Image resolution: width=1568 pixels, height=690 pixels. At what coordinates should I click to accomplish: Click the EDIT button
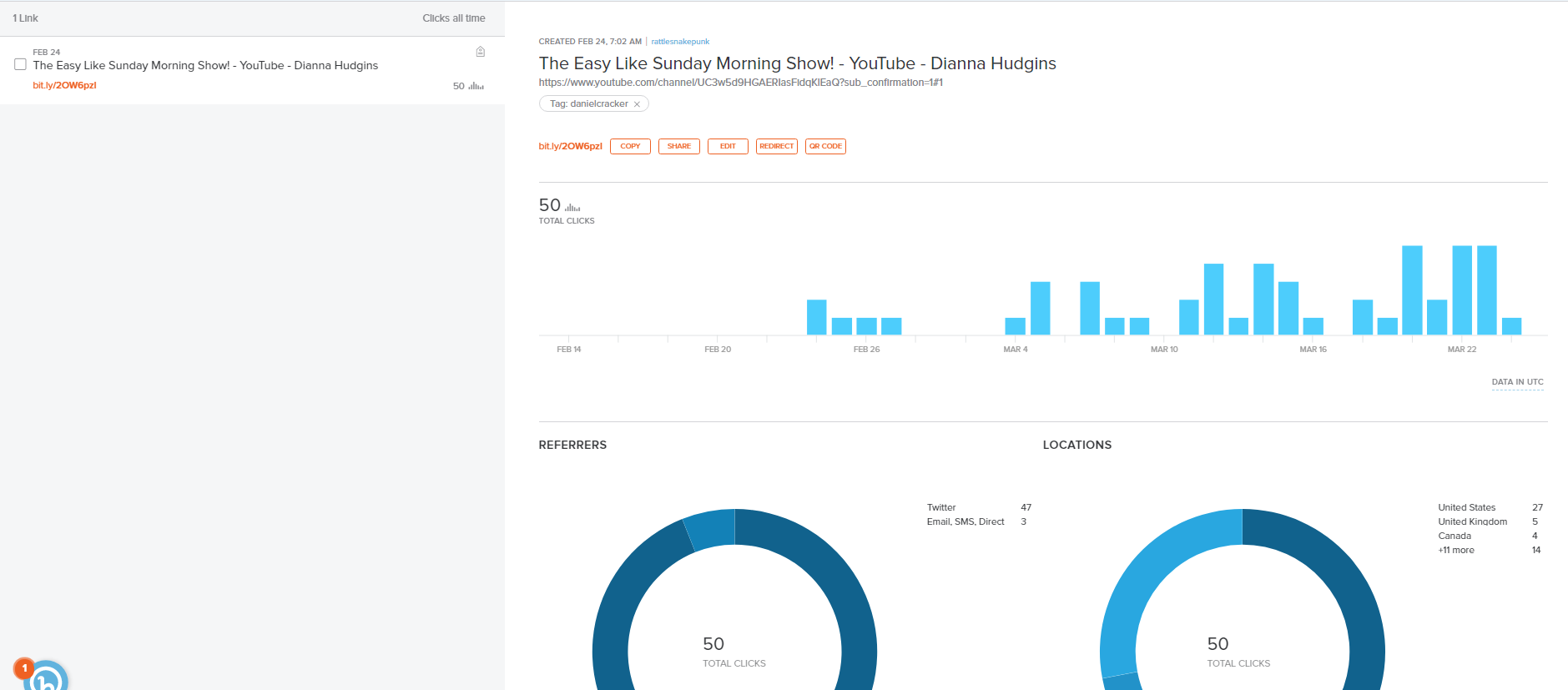point(728,146)
